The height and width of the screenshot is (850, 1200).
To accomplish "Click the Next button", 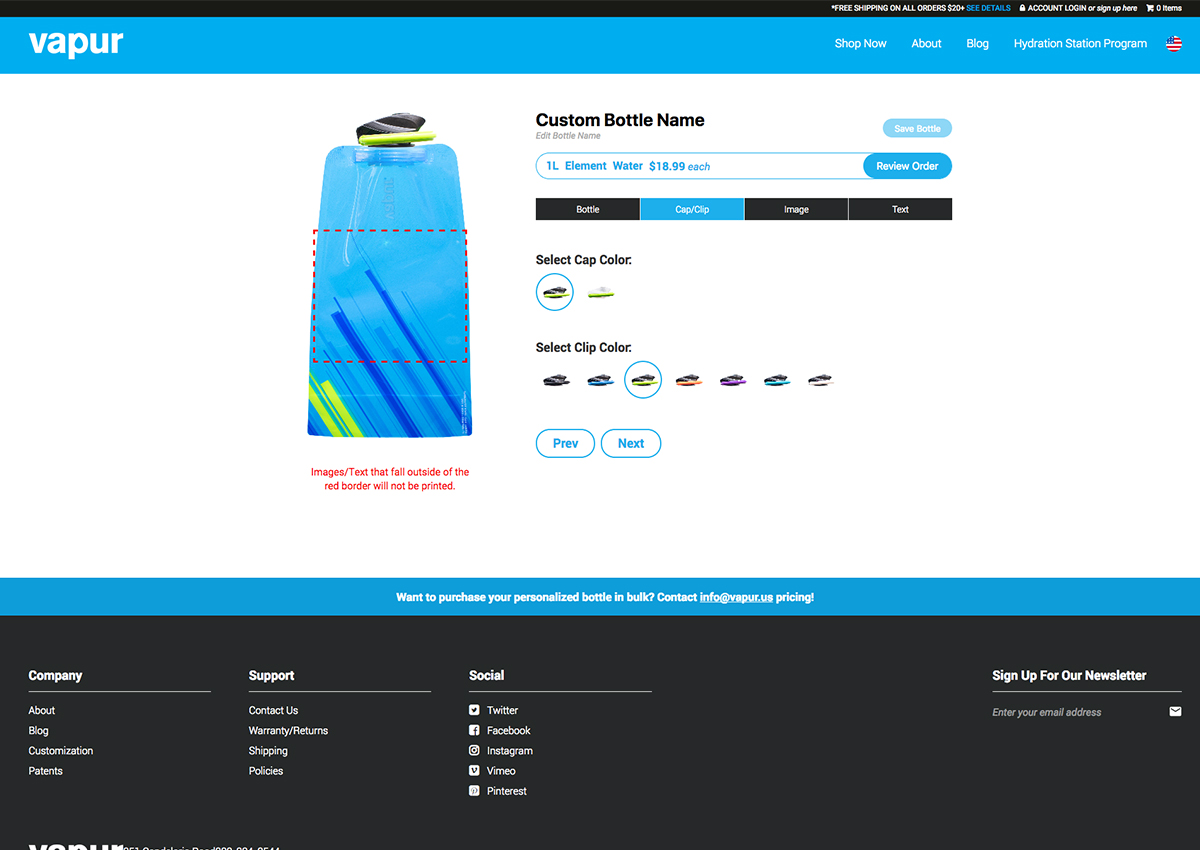I will (631, 443).
